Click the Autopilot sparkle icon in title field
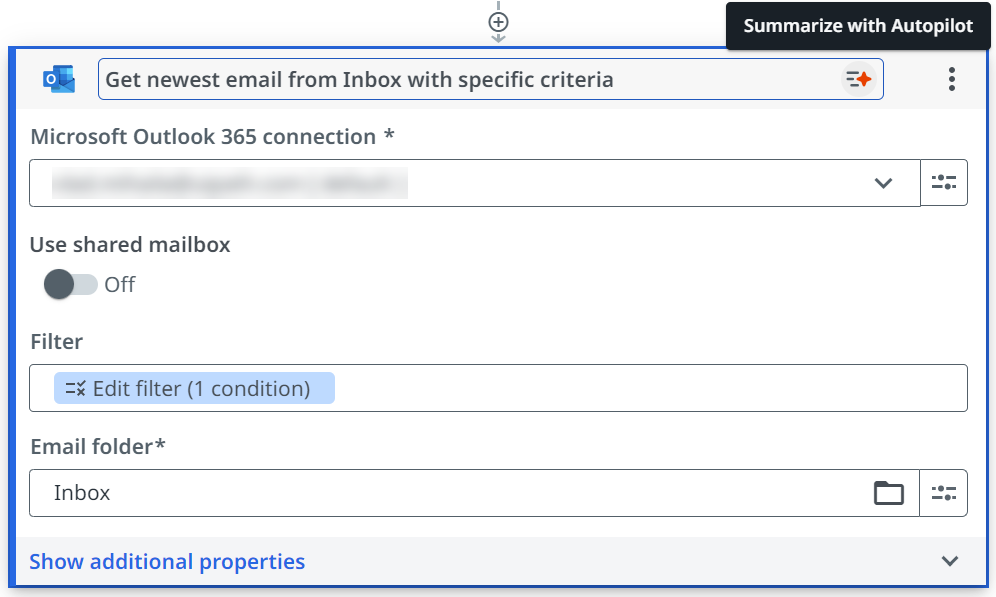Screen dimensions: 996x597 (856, 78)
